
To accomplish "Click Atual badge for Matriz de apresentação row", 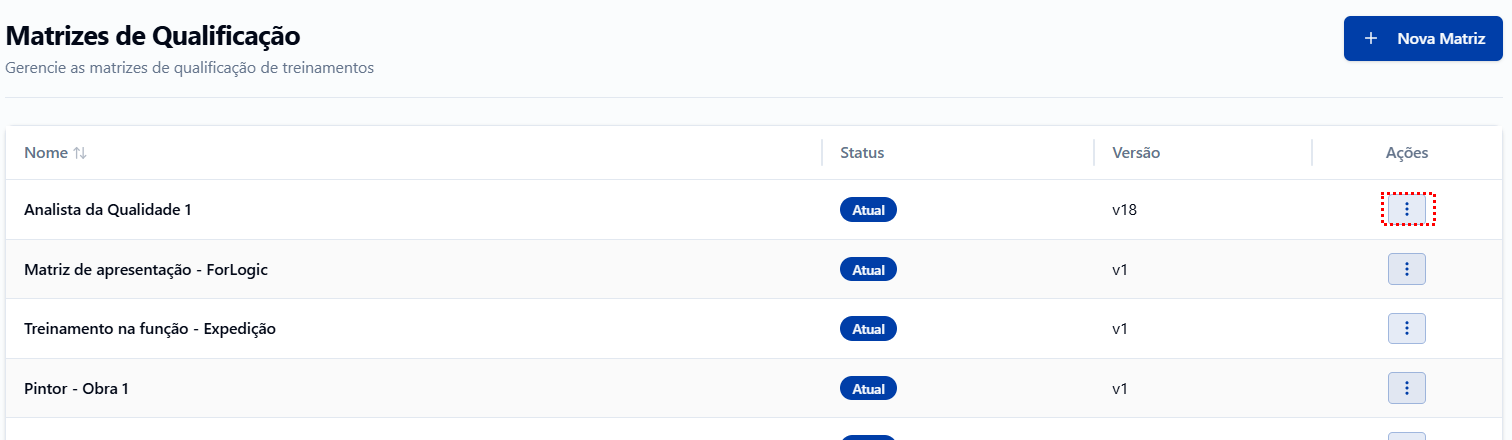I will point(868,269).
